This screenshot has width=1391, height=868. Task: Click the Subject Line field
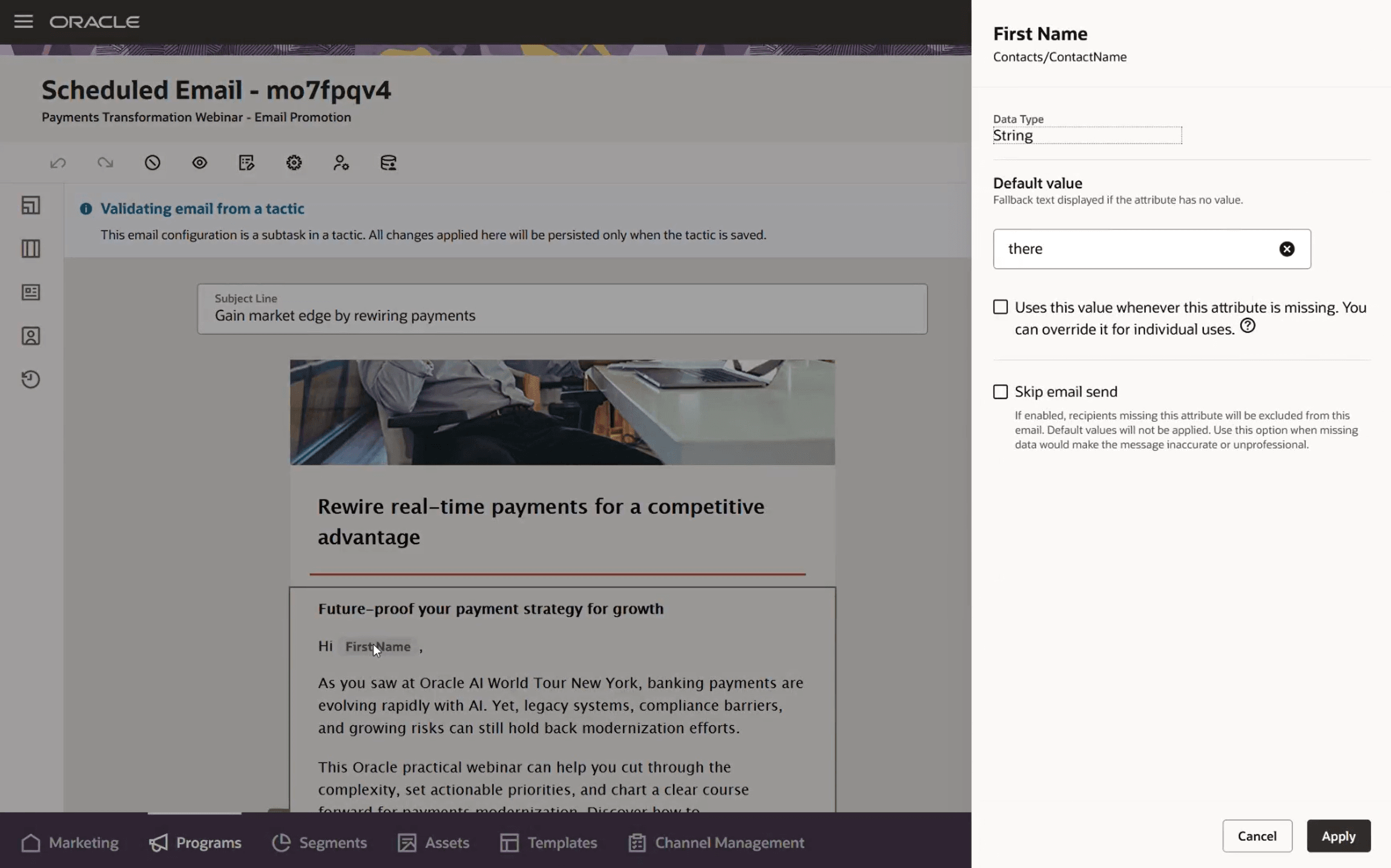(x=562, y=309)
